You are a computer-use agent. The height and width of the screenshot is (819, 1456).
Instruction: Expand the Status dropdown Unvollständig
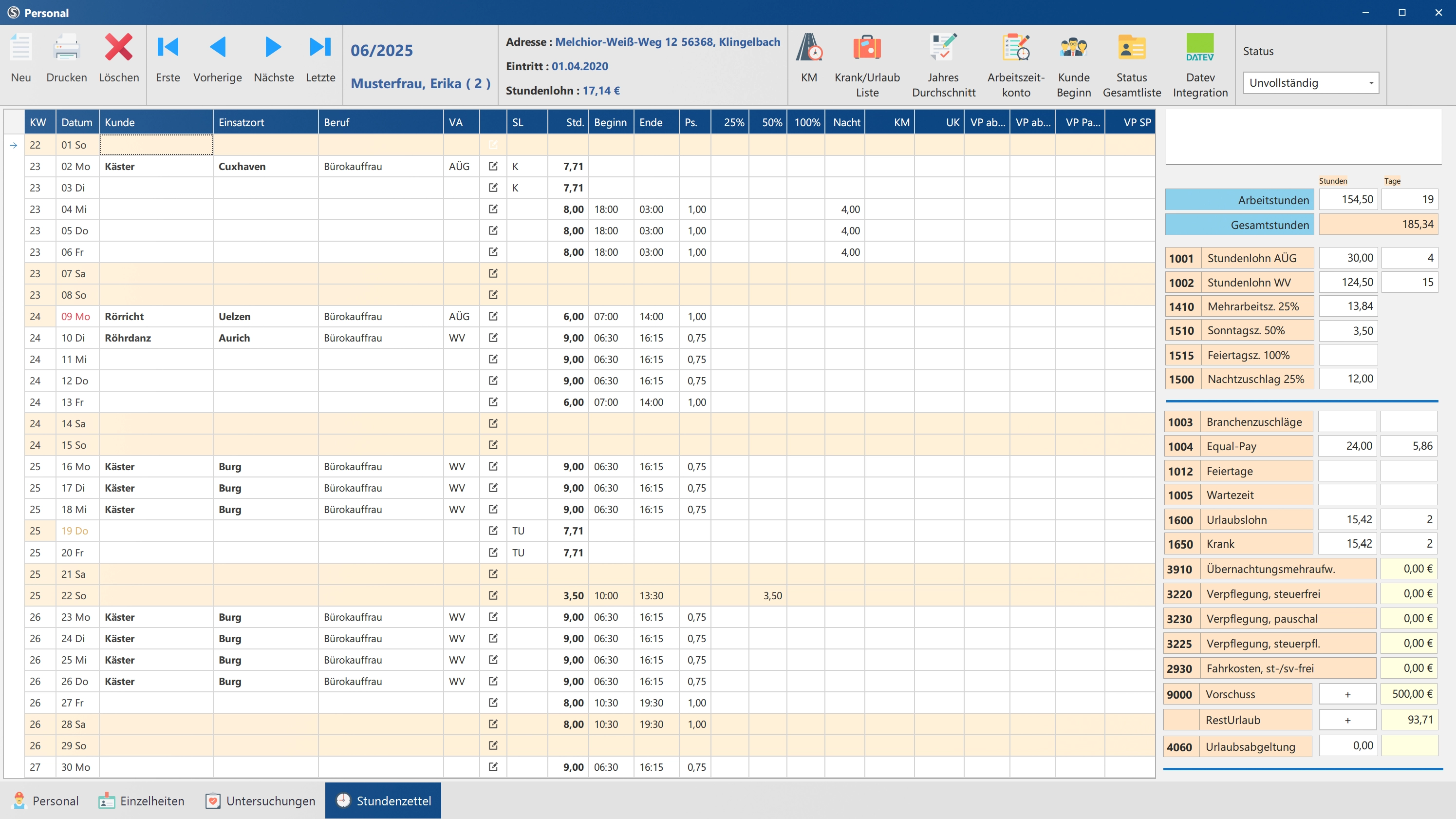[1371, 83]
